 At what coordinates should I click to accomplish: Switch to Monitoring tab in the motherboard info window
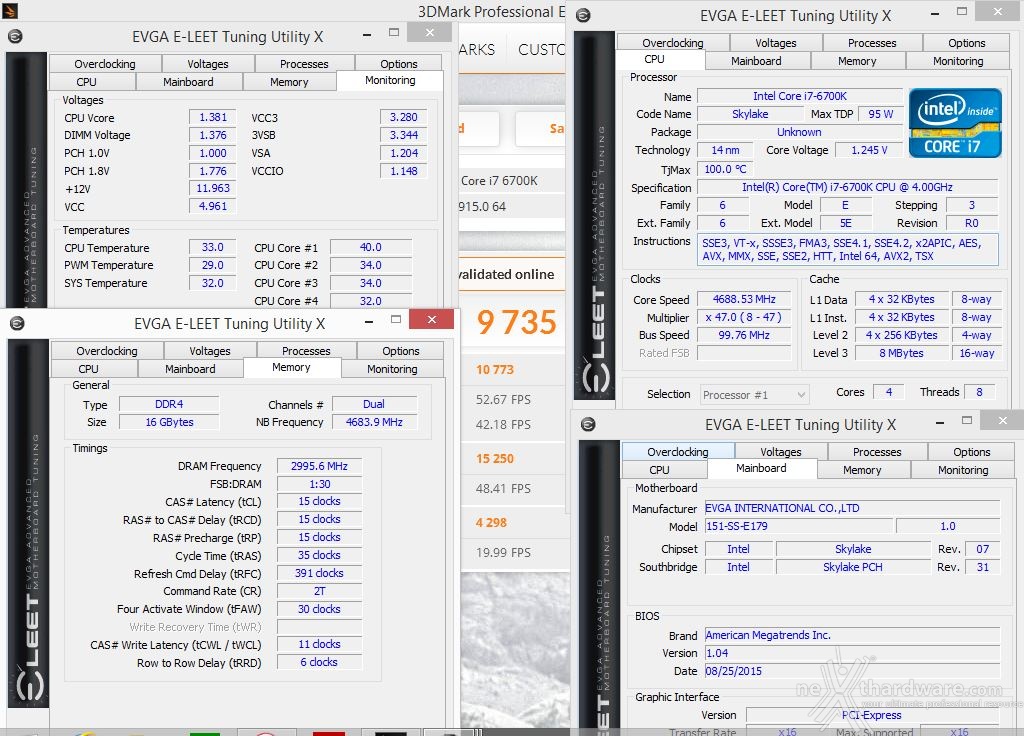pos(963,470)
